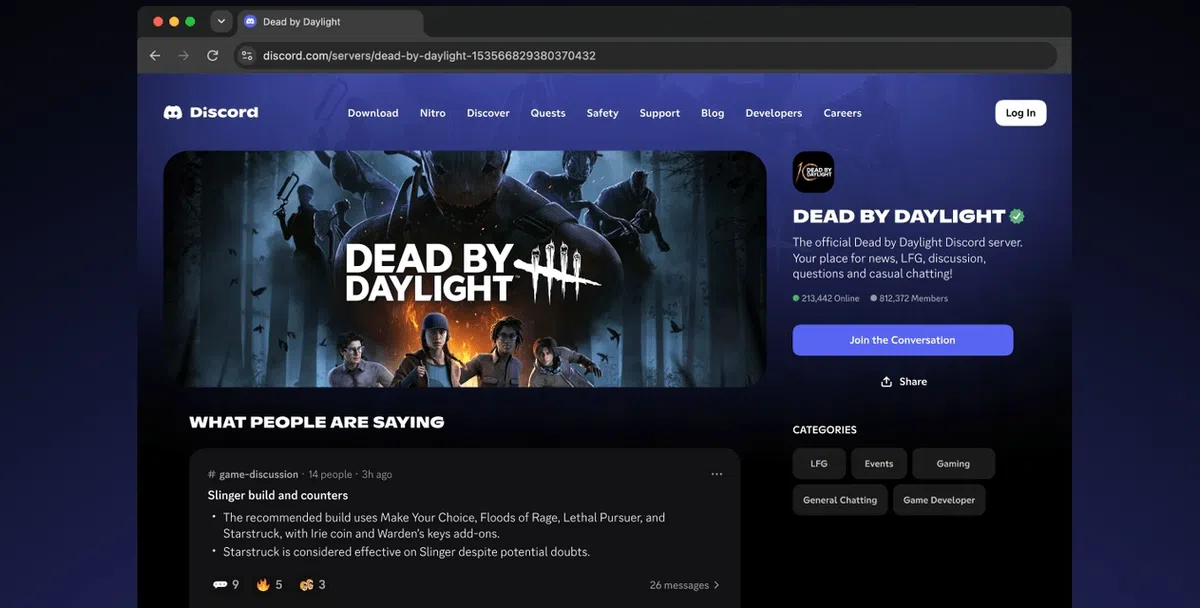Open the Safety nav link
This screenshot has height=608, width=1200.
click(x=602, y=113)
